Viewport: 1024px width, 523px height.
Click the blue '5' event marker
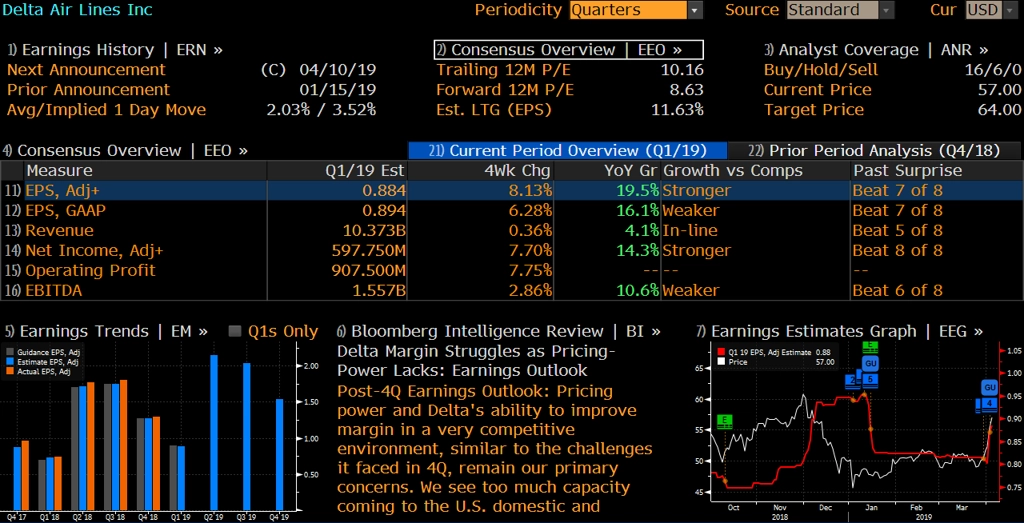tap(870, 379)
